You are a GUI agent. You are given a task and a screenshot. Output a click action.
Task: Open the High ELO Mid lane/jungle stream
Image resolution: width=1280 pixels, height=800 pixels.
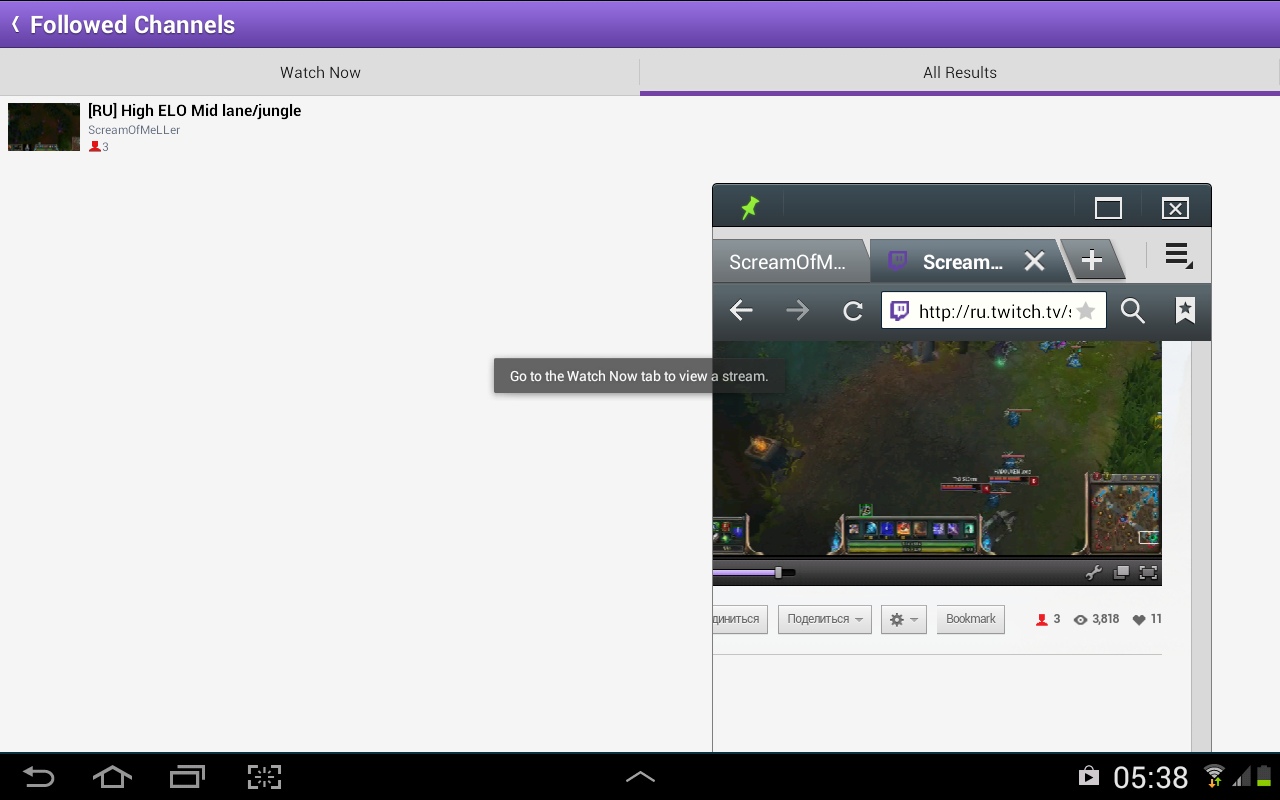coord(194,111)
